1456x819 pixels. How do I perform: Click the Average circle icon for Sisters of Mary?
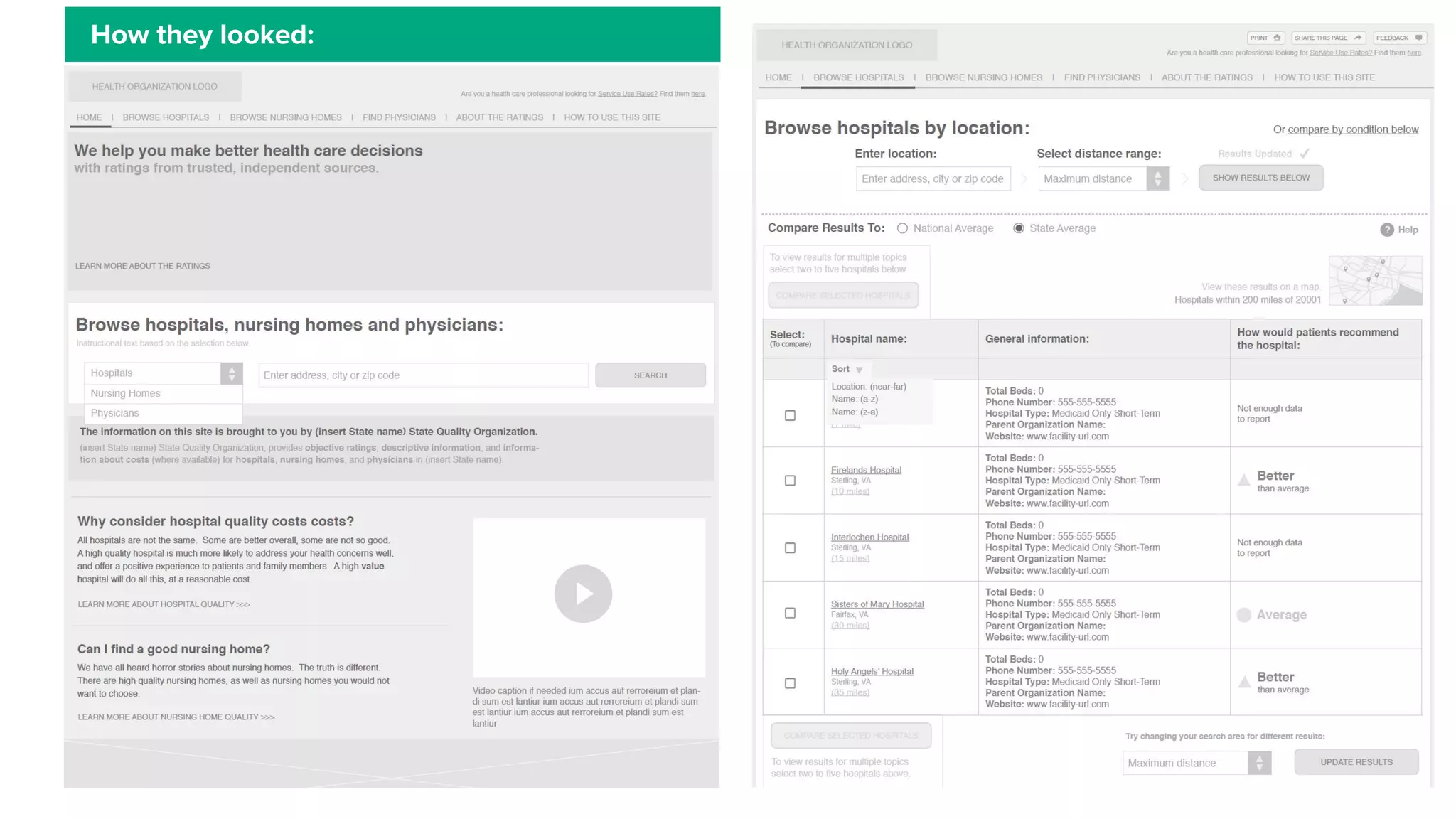[1244, 615]
